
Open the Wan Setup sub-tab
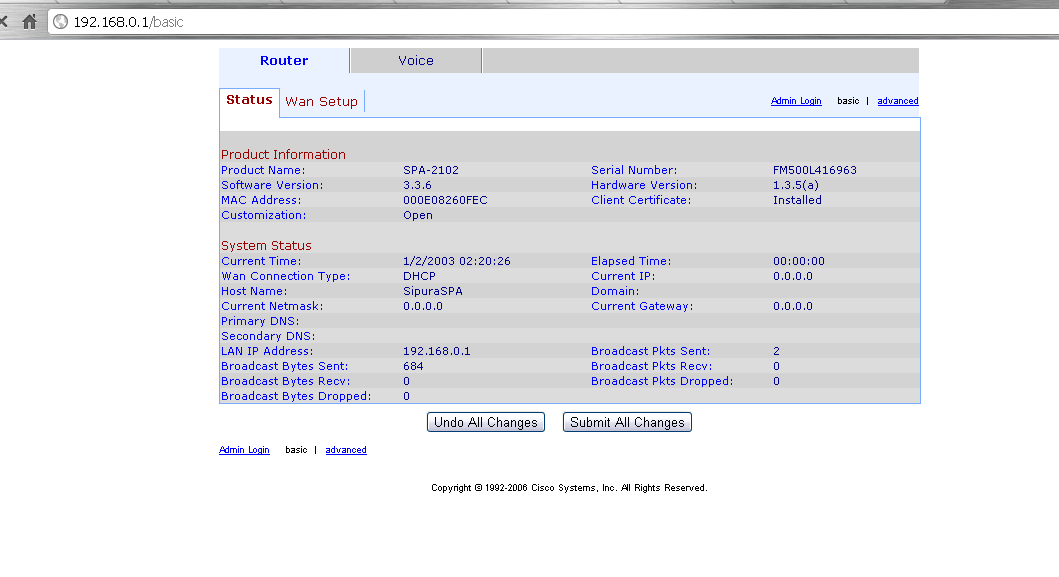tap(321, 101)
